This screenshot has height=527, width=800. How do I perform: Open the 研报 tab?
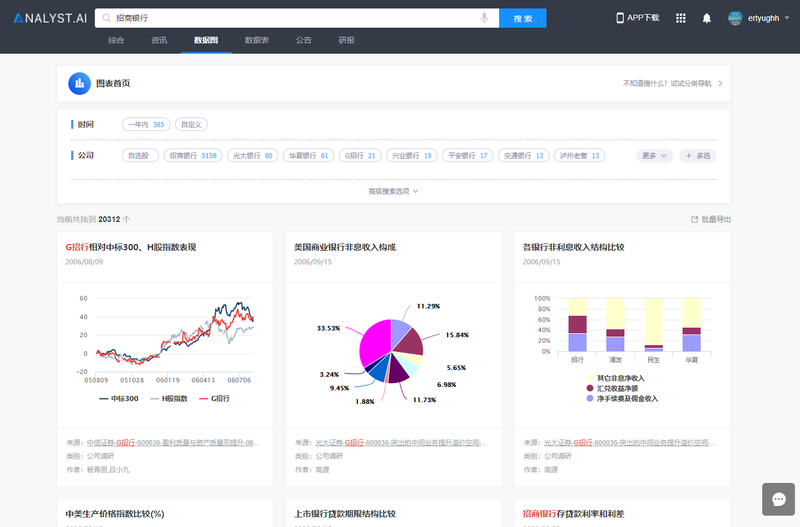point(346,40)
